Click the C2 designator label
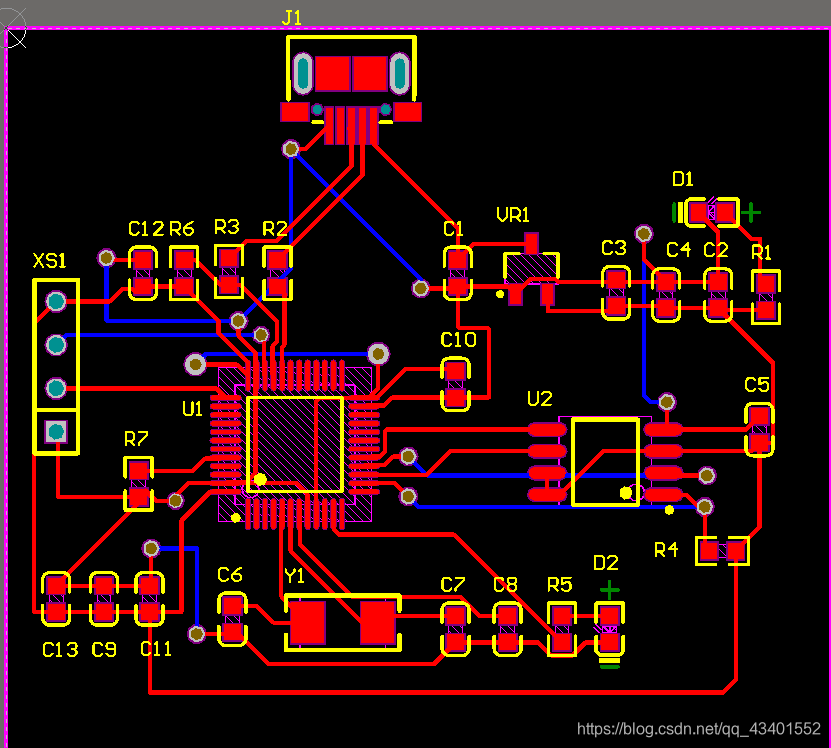 (x=715, y=250)
